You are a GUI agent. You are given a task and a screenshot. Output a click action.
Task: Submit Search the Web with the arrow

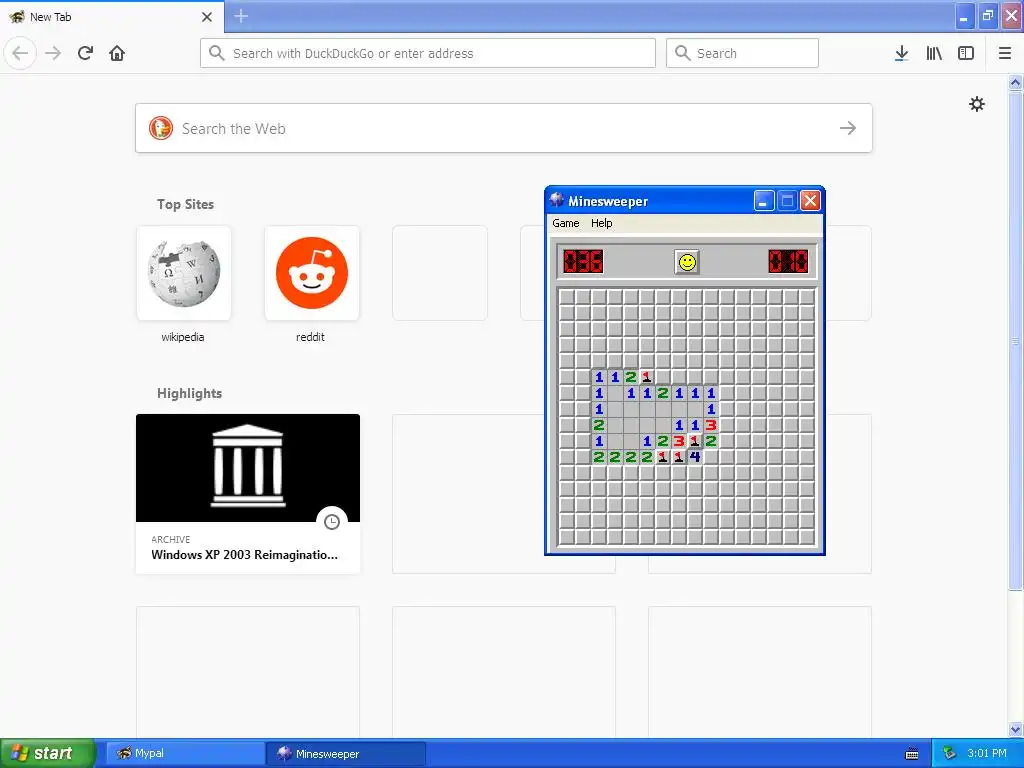[x=848, y=128]
